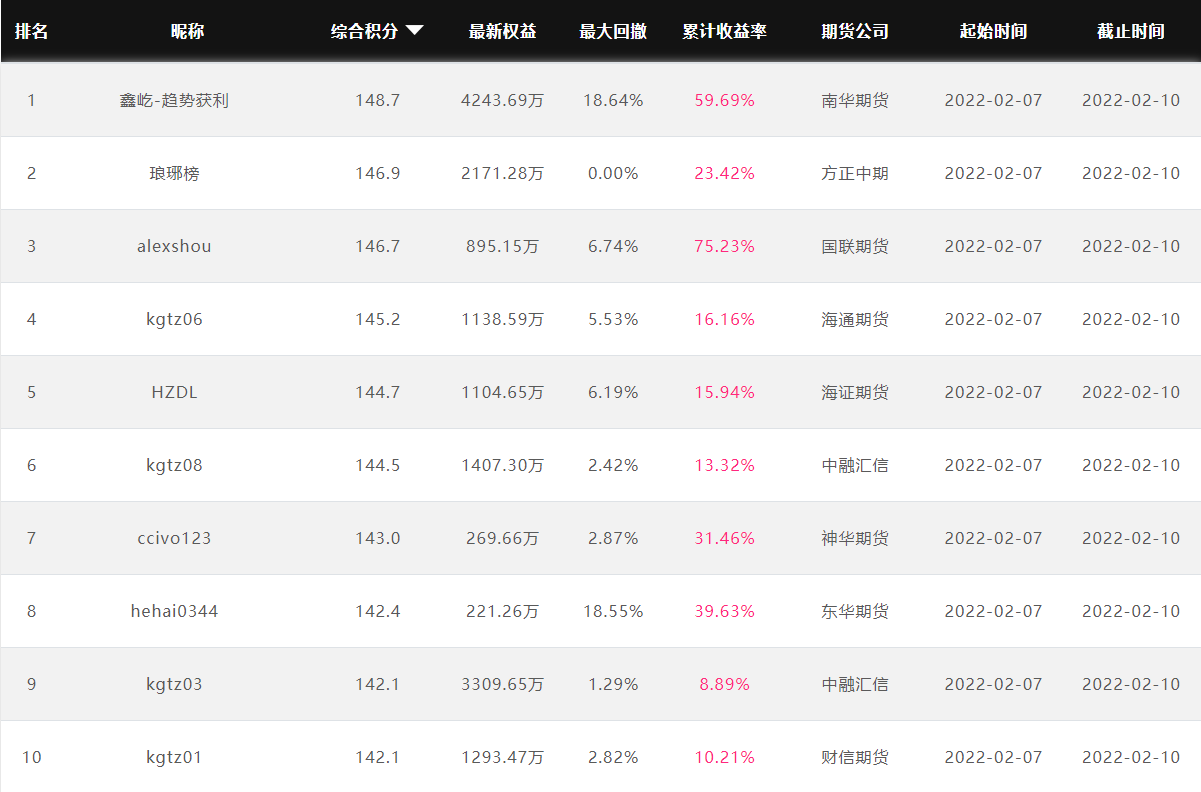Viewport: 1201px width, 792px height.
Task: Select the kgtz03 row nickname
Action: coord(174,684)
